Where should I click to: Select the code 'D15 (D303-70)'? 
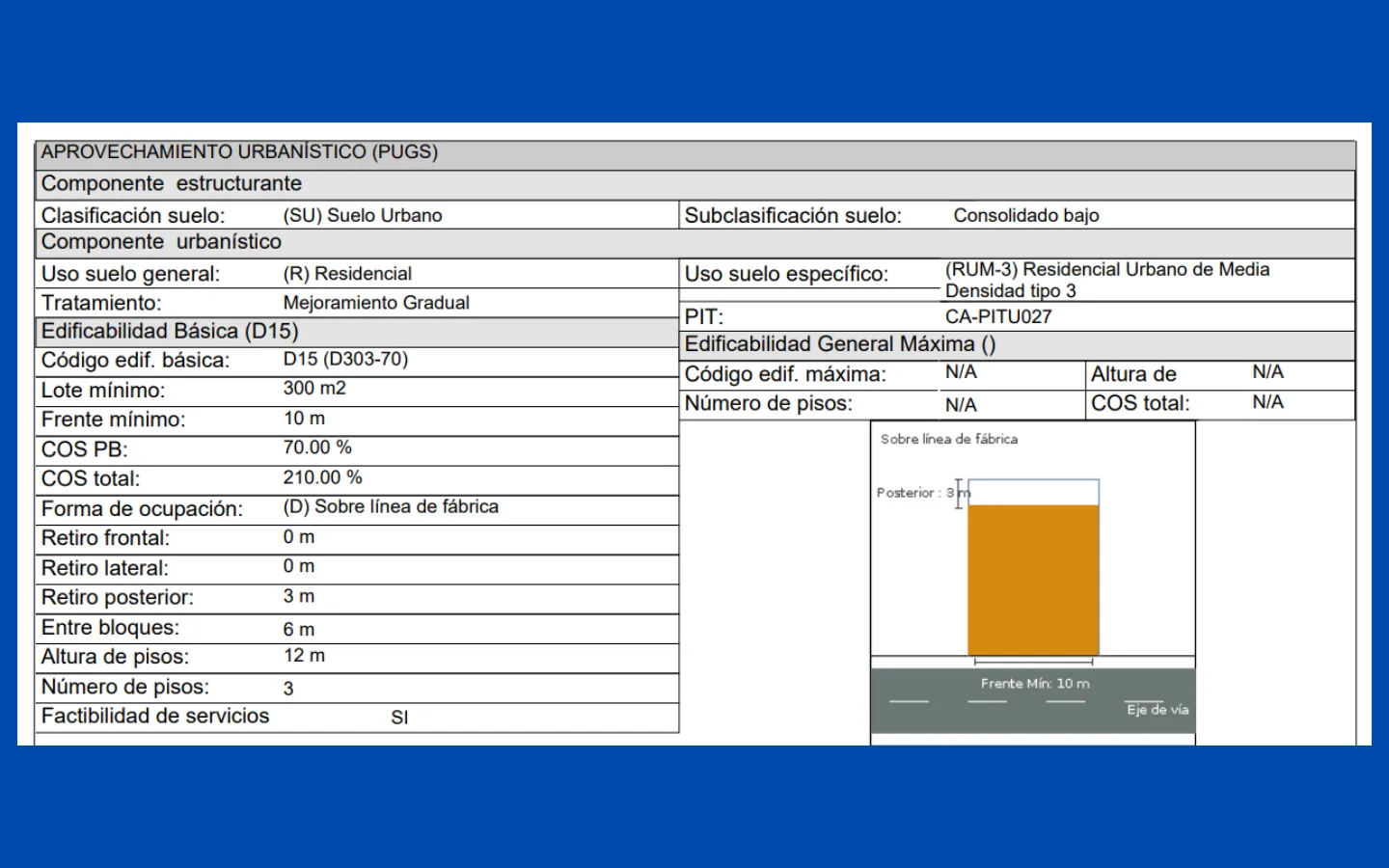click(x=345, y=359)
